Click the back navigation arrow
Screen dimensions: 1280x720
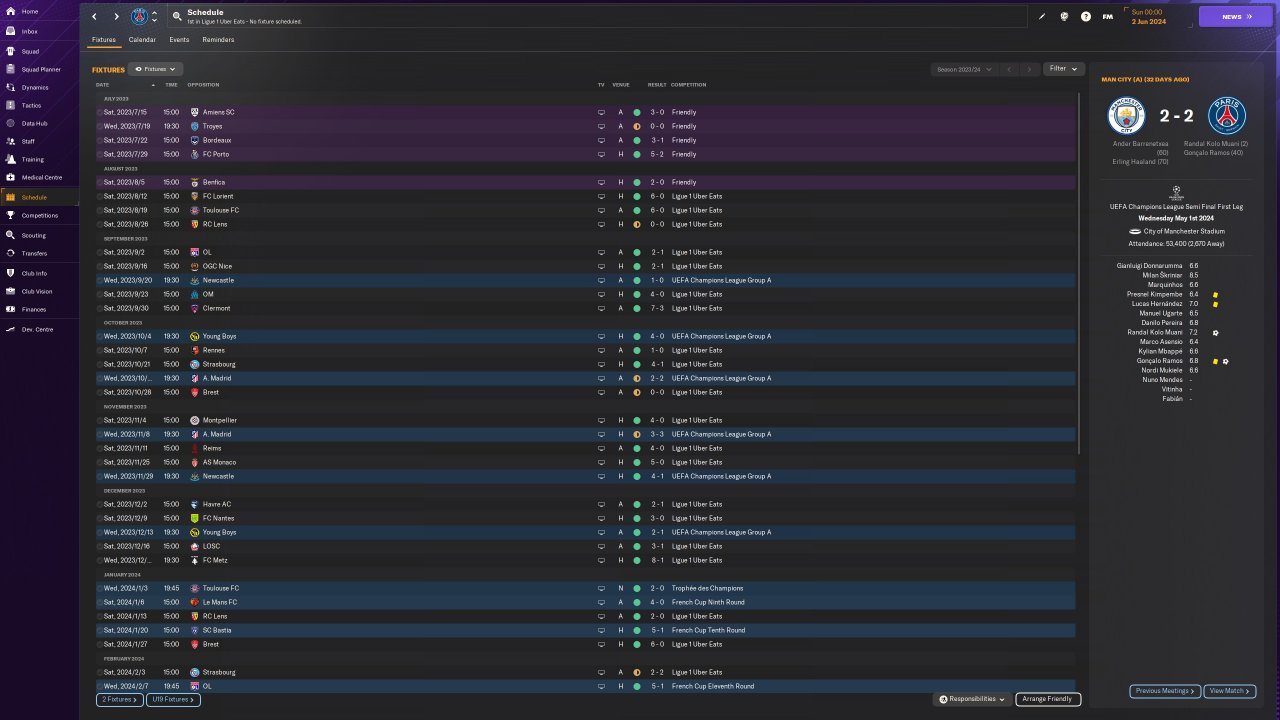[94, 16]
